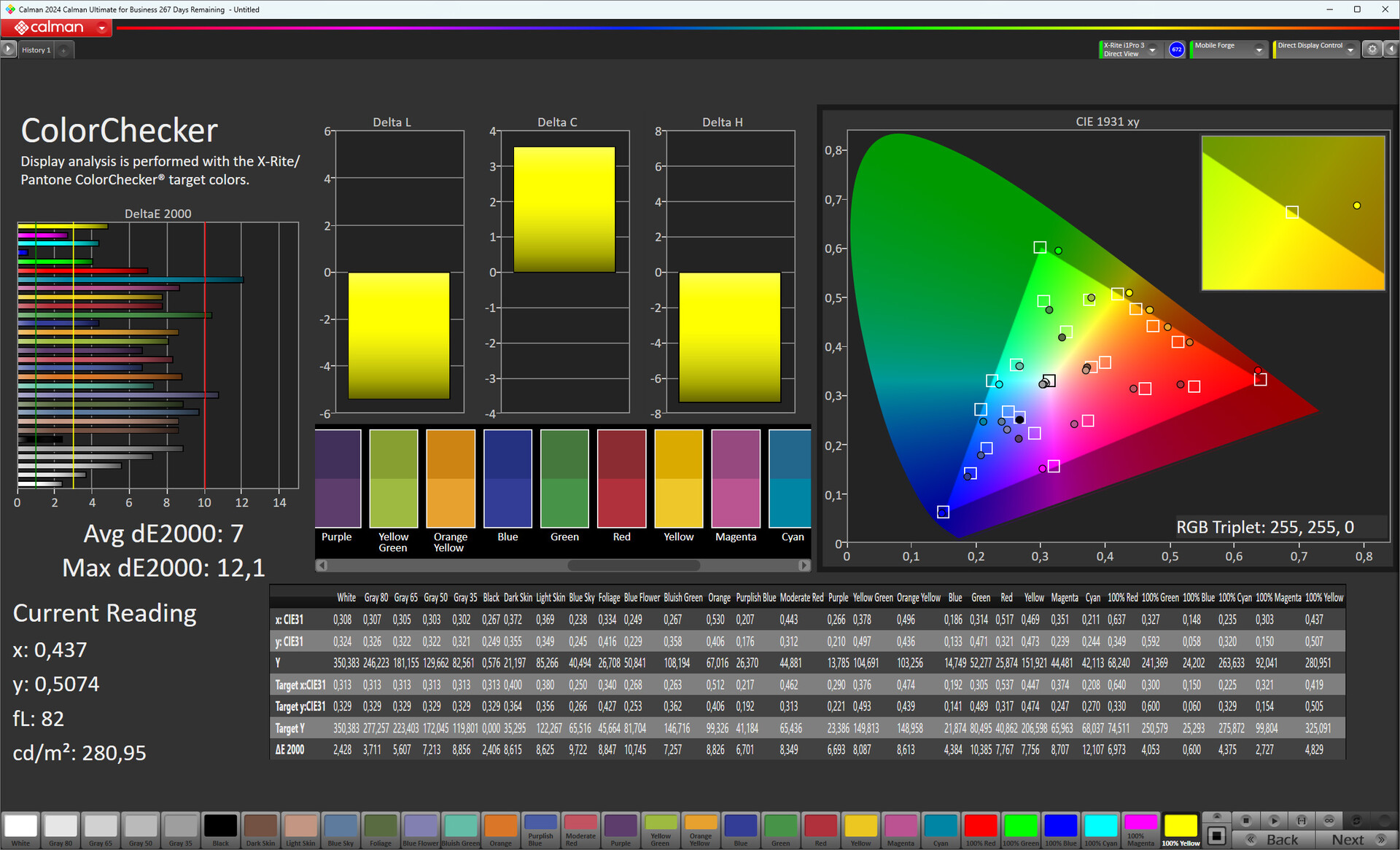The image size is (1400, 850).
Task: Add a new history tab
Action: [64, 50]
